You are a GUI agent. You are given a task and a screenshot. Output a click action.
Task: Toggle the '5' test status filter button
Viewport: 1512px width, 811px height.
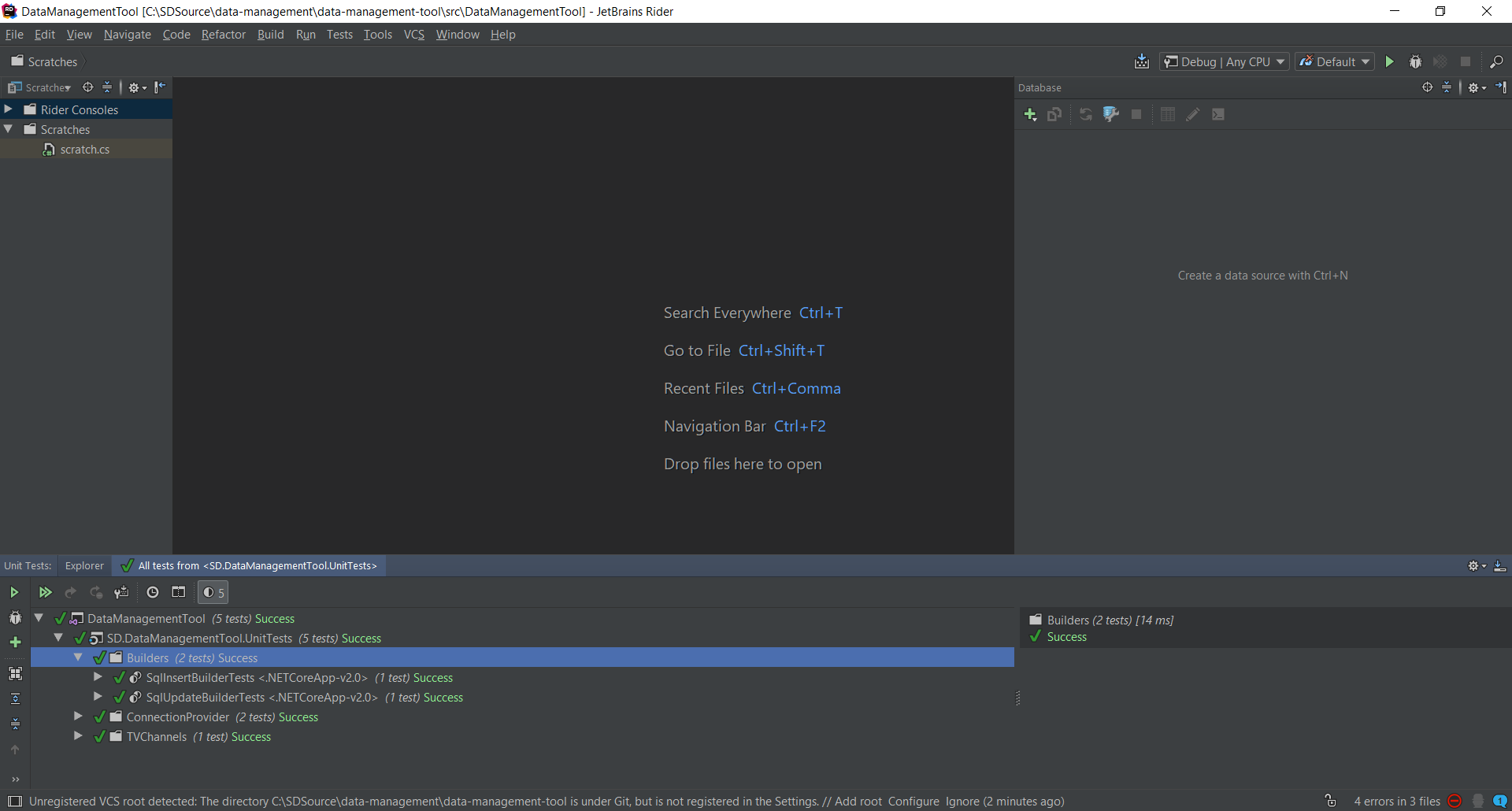tap(213, 592)
